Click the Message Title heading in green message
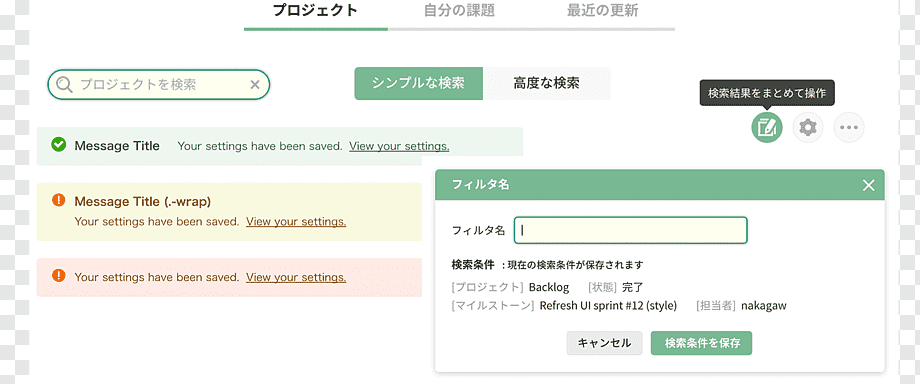The image size is (920, 384). 117,146
